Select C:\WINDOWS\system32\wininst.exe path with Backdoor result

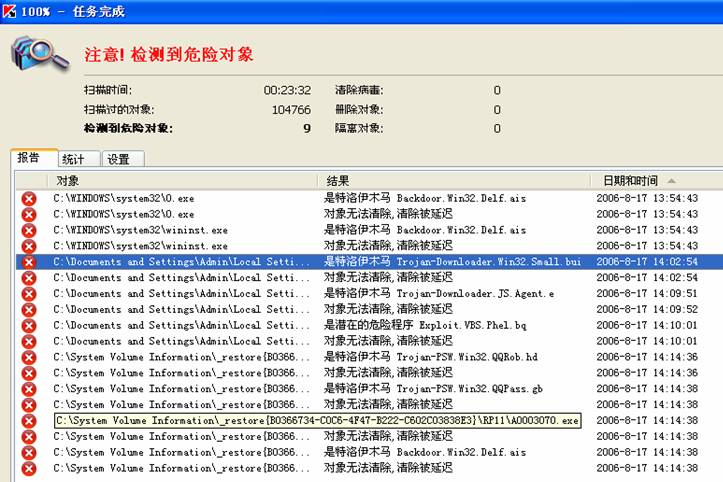[141, 230]
